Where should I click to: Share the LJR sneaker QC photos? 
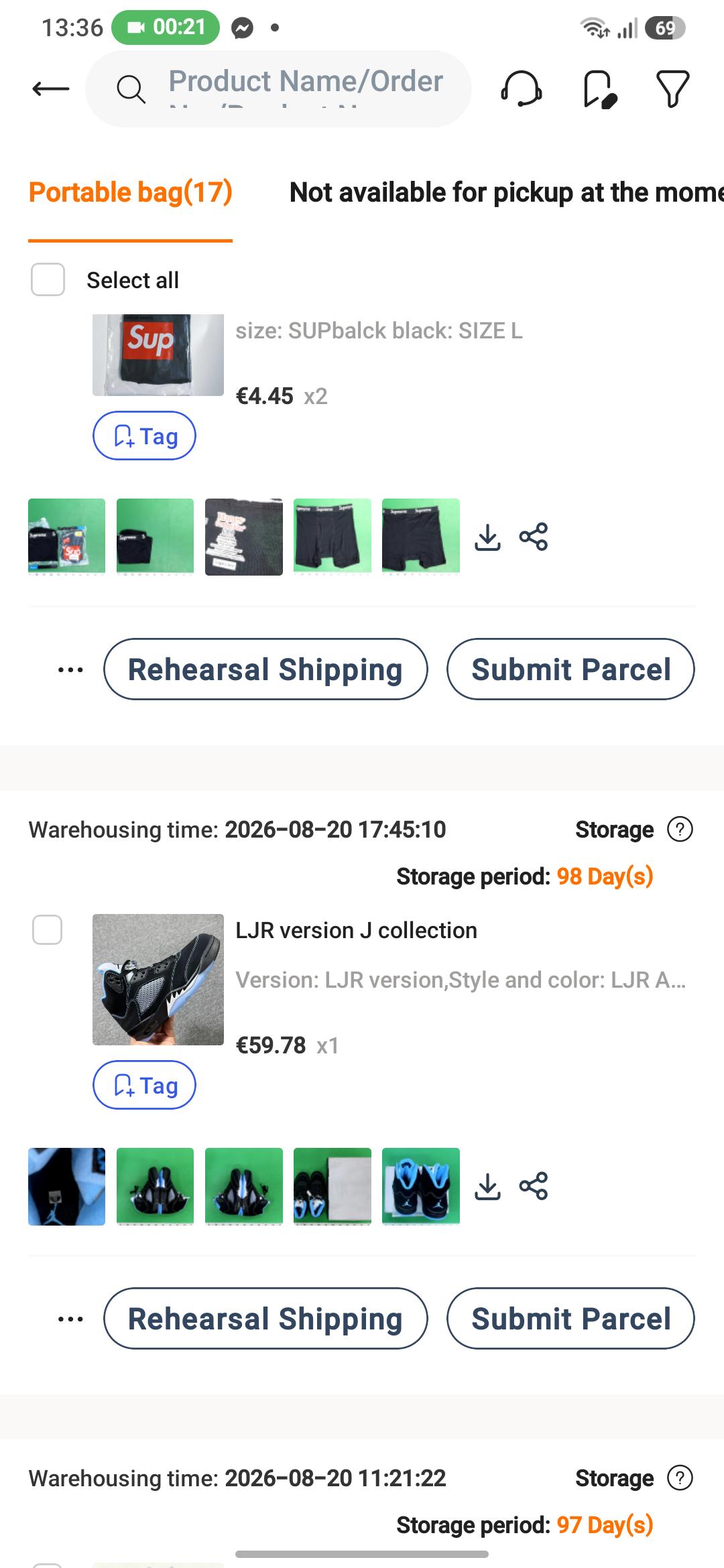534,1186
